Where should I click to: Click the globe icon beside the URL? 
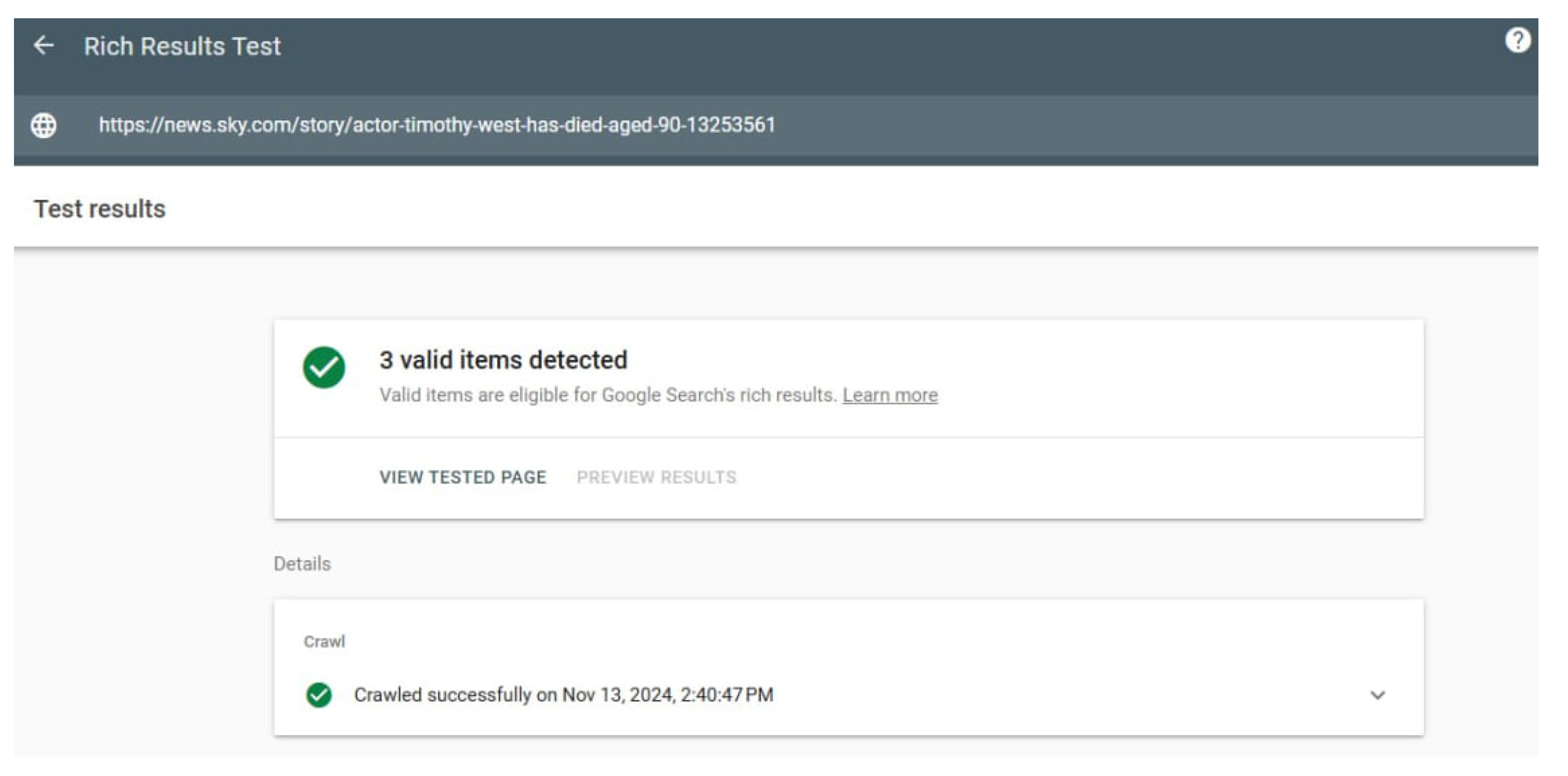[x=44, y=125]
